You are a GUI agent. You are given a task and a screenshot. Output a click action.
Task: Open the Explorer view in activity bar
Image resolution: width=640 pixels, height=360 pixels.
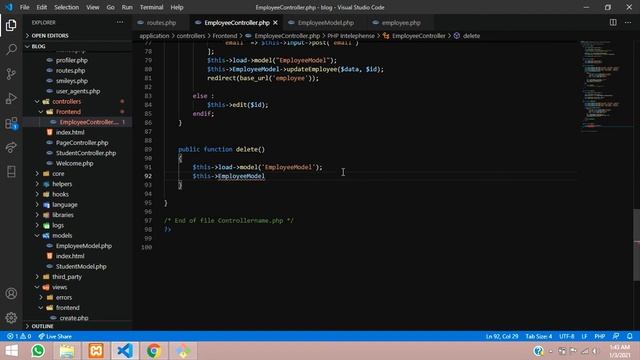pos(11,25)
